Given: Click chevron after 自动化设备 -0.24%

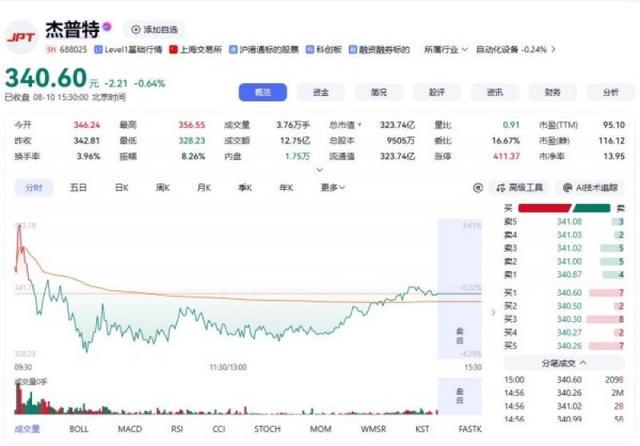Looking at the screenshot, I should tap(553, 50).
